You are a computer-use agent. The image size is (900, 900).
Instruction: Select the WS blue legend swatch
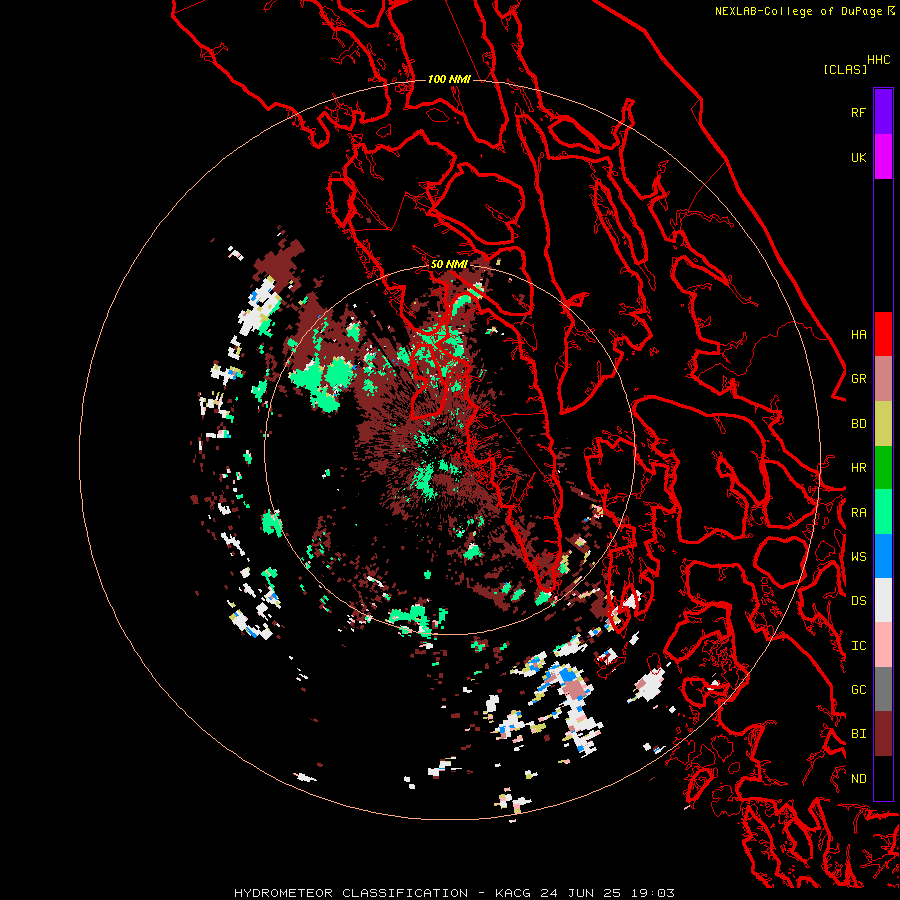pos(883,556)
